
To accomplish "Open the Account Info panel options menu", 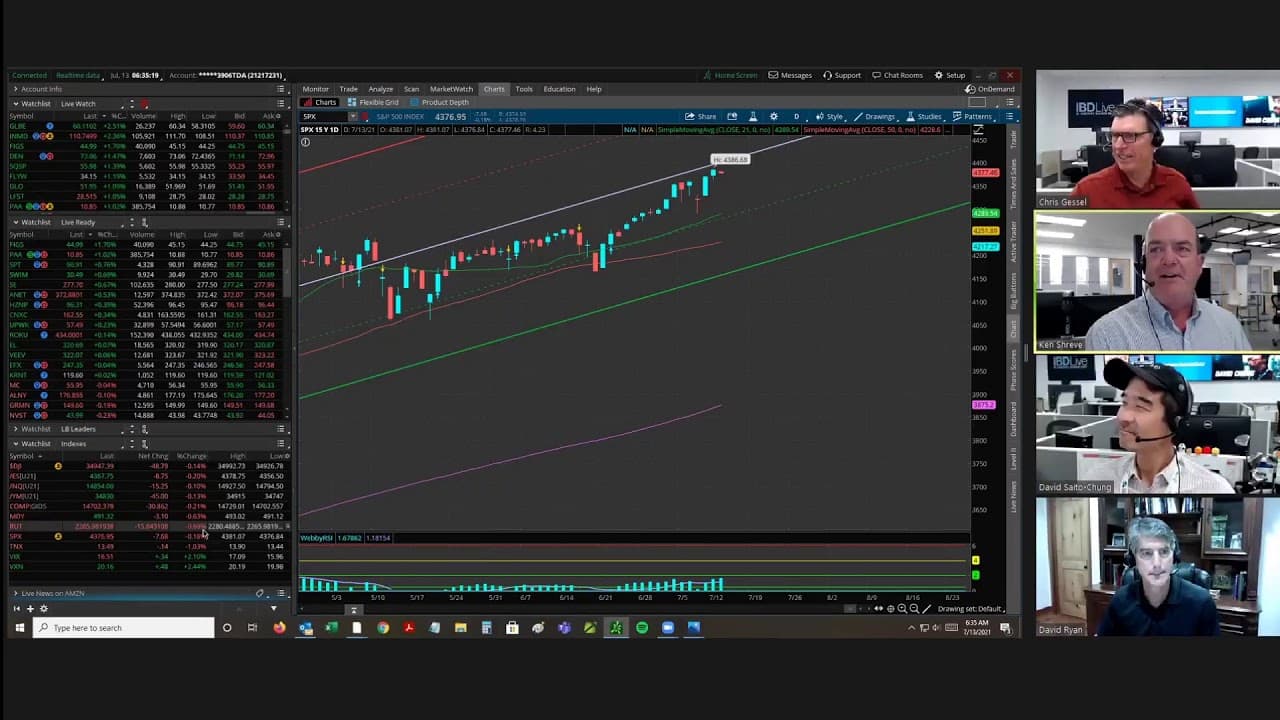I will (x=281, y=89).
